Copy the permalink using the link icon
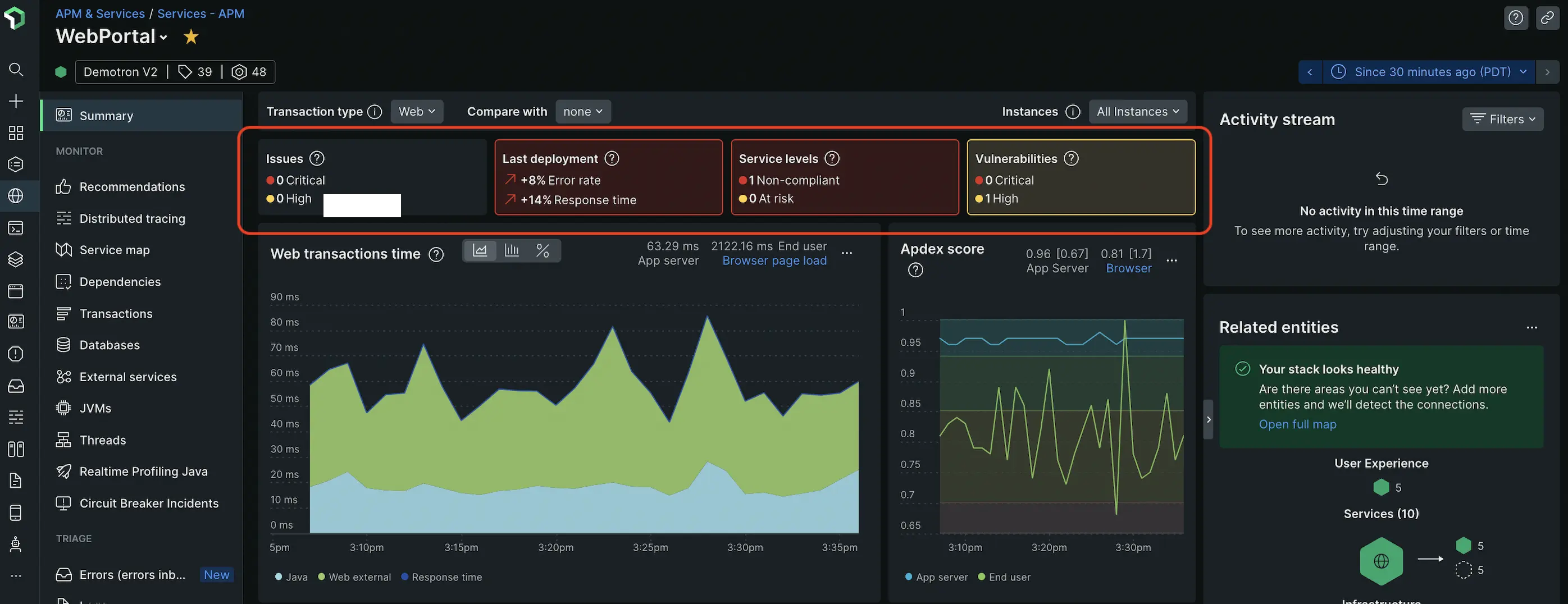1568x604 pixels. click(x=1548, y=17)
